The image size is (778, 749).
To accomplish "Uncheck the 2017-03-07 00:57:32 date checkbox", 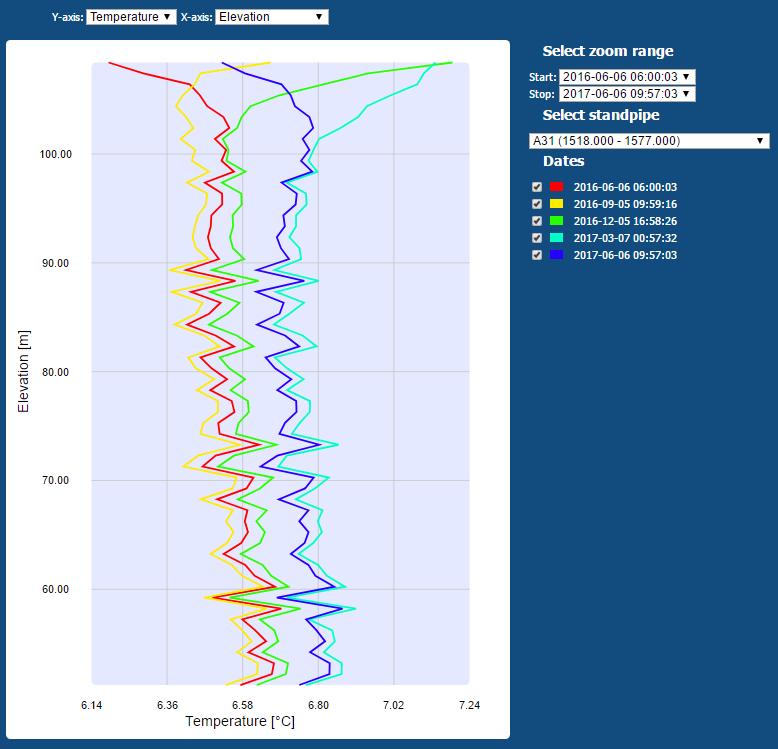I will click(x=537, y=238).
